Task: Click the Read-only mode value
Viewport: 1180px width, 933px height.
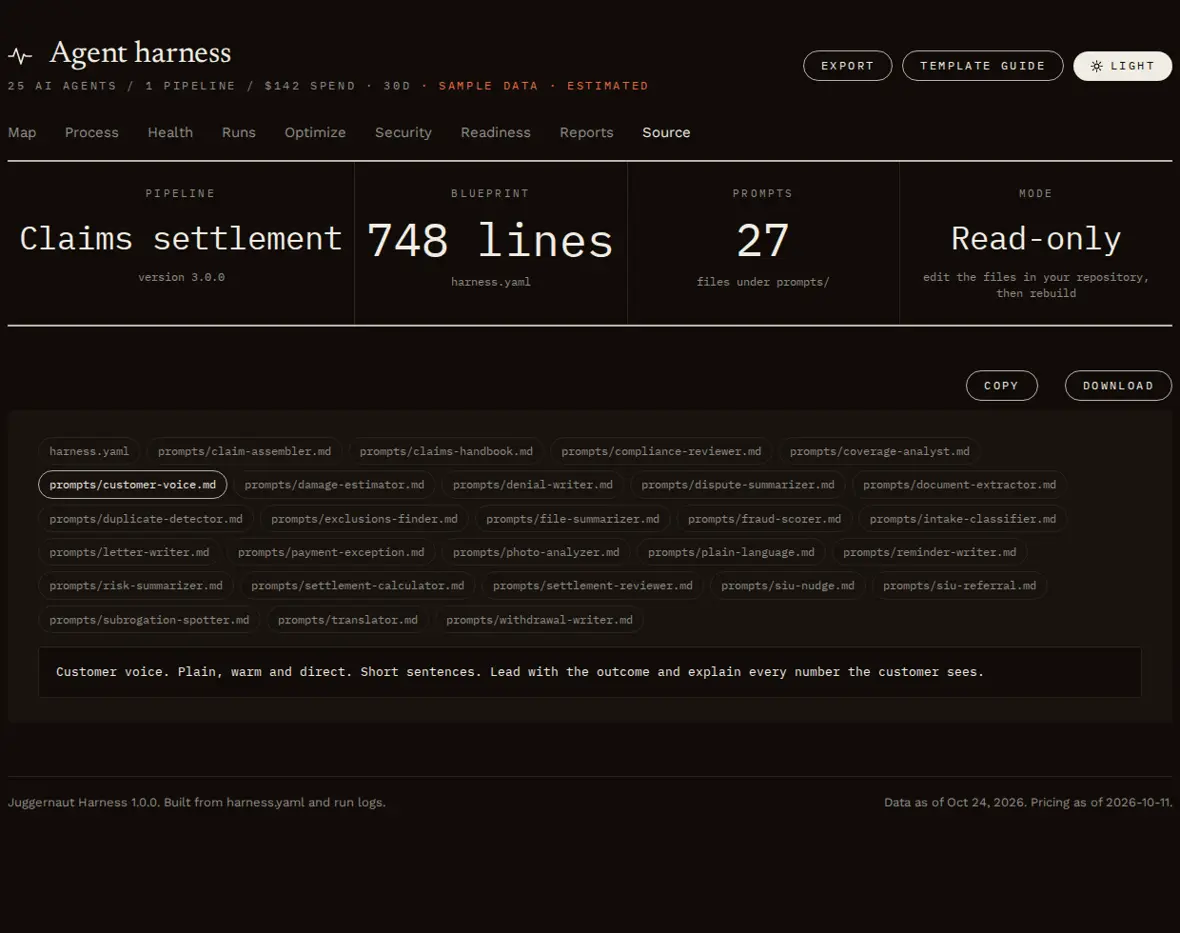Action: pos(1036,239)
